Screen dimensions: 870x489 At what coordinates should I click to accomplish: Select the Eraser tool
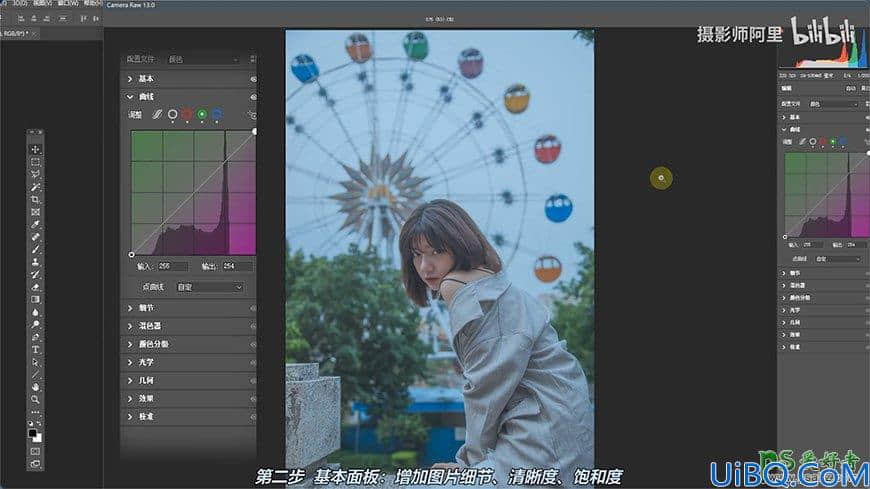[36, 287]
